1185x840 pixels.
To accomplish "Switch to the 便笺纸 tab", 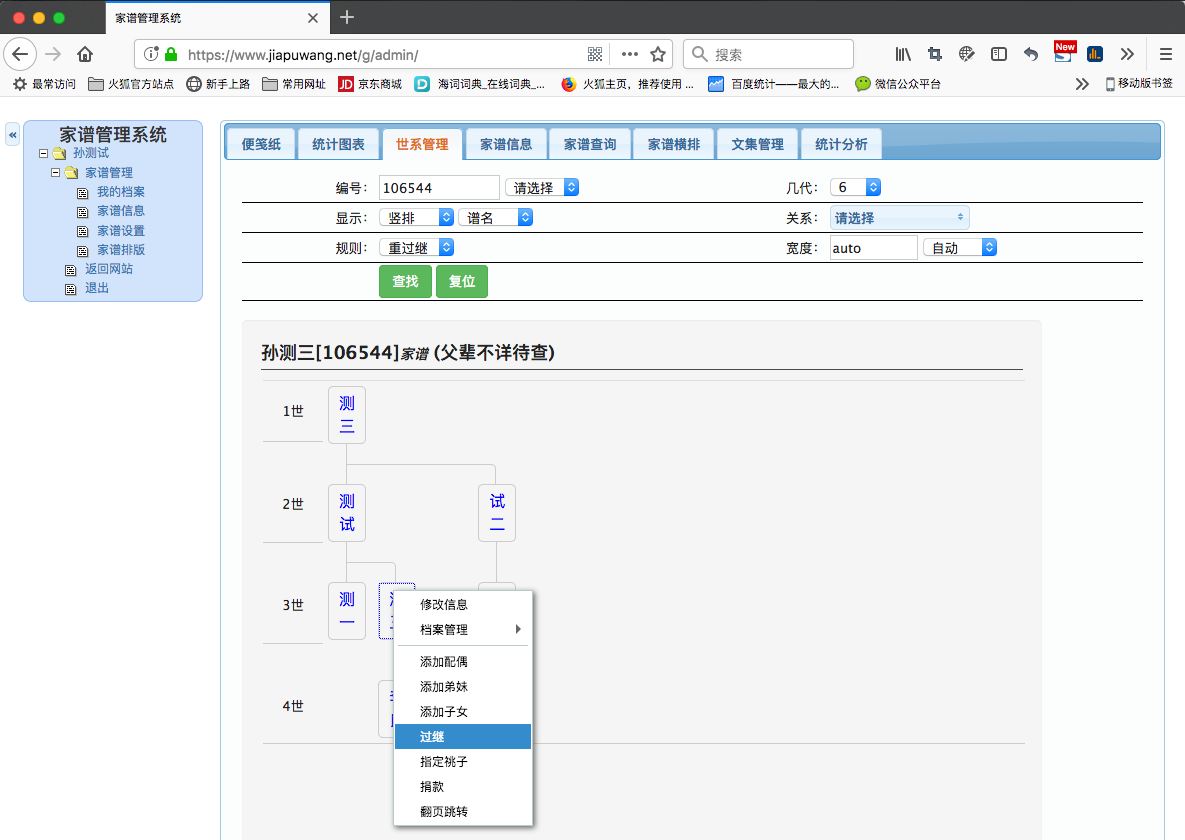I will click(x=261, y=144).
